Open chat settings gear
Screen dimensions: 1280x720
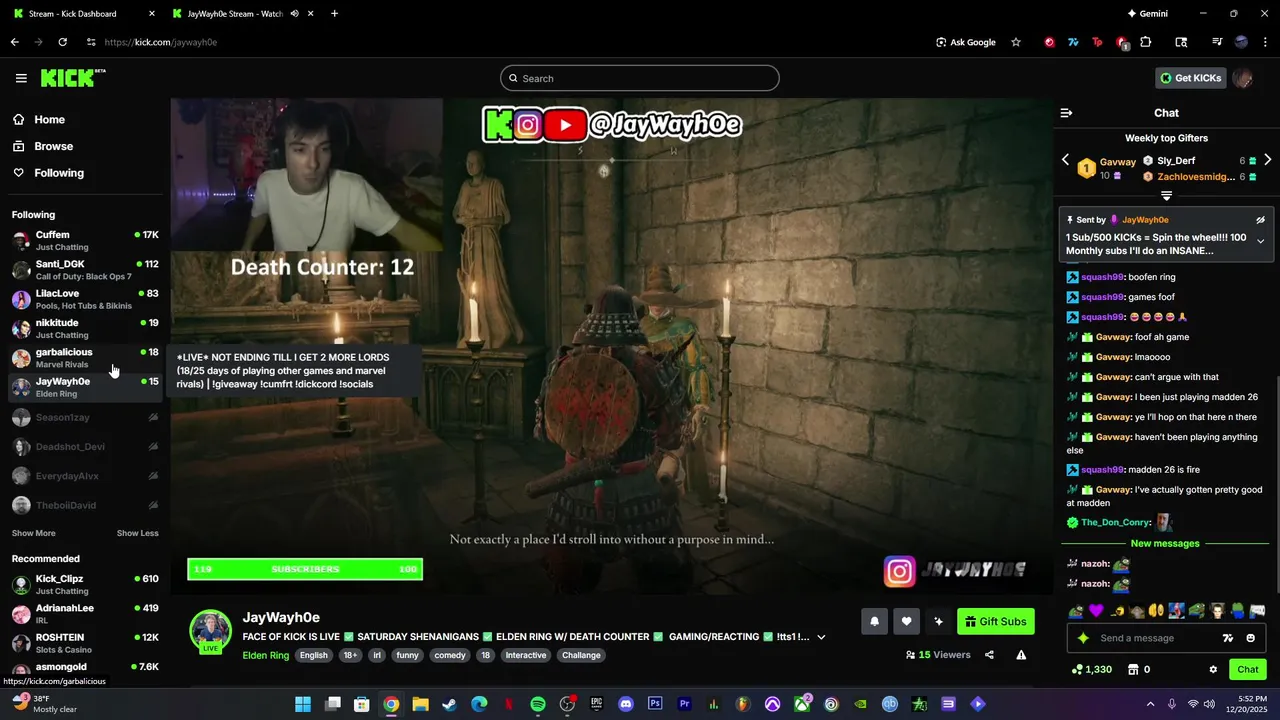coord(1213,669)
